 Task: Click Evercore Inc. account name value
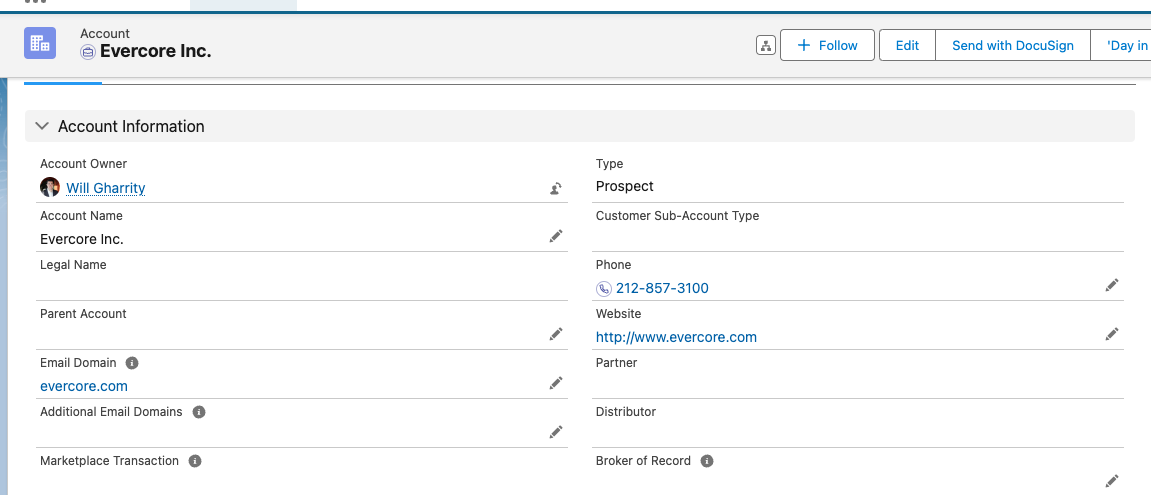tap(81, 239)
